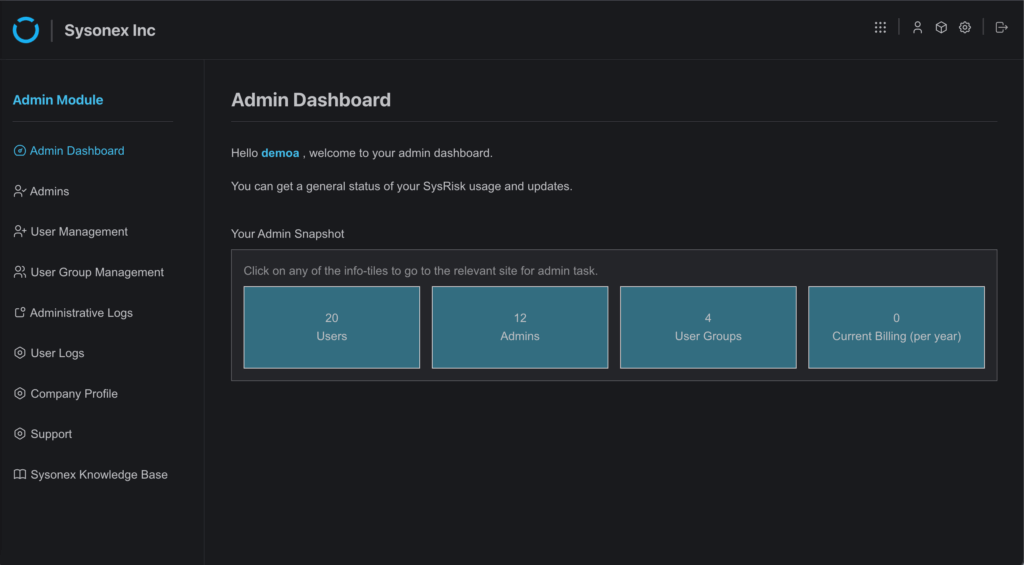Click the icon beside User Management
Screen dimensions: 1024x565
[20, 232]
